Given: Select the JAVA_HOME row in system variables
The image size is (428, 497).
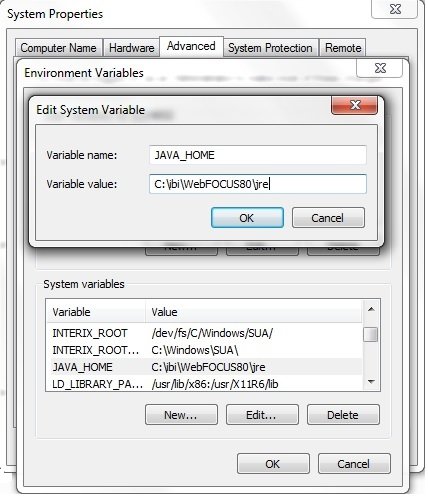Looking at the screenshot, I should tap(204, 367).
